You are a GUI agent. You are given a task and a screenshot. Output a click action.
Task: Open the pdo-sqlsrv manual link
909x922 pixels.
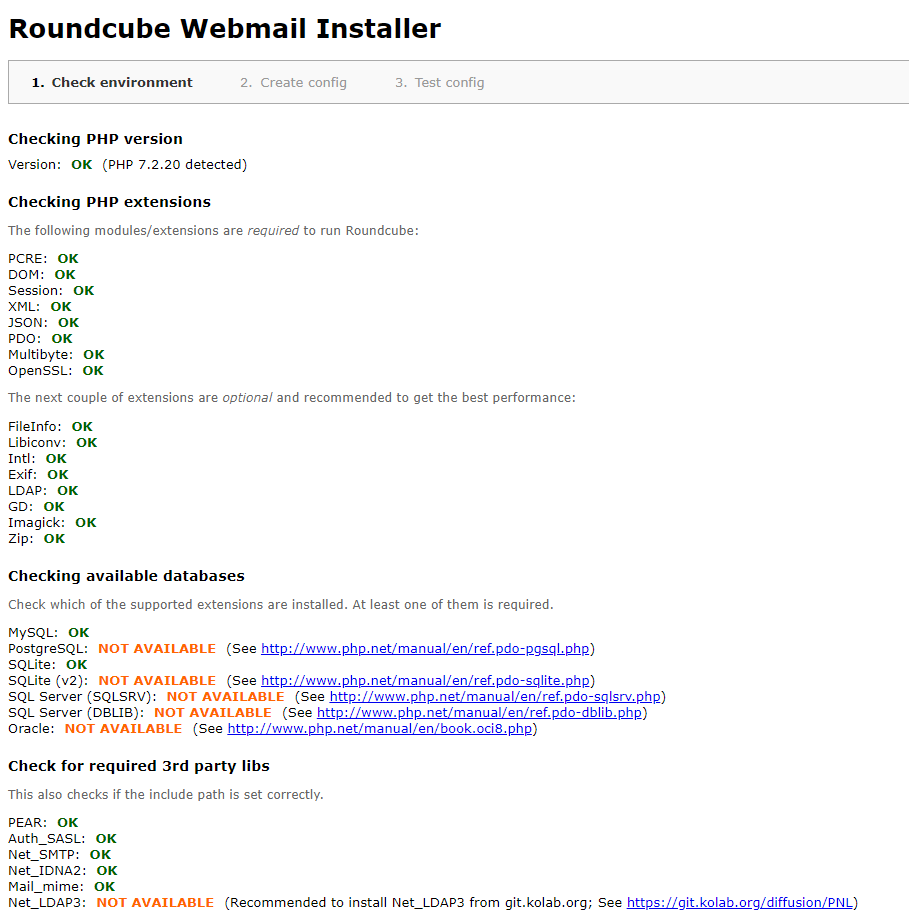(494, 696)
